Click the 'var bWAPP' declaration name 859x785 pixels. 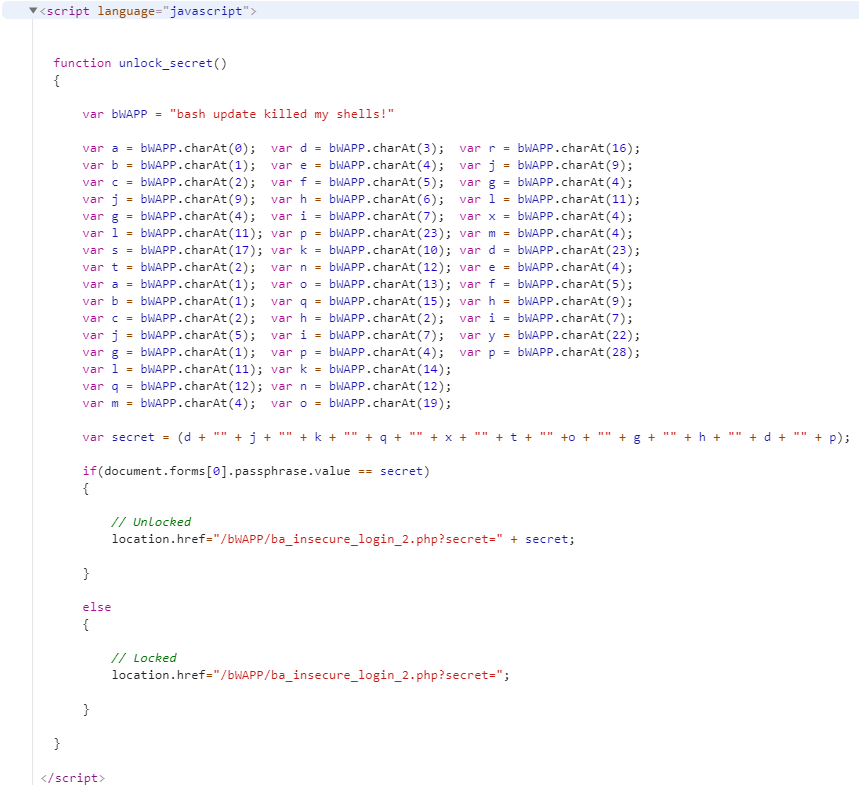click(129, 114)
